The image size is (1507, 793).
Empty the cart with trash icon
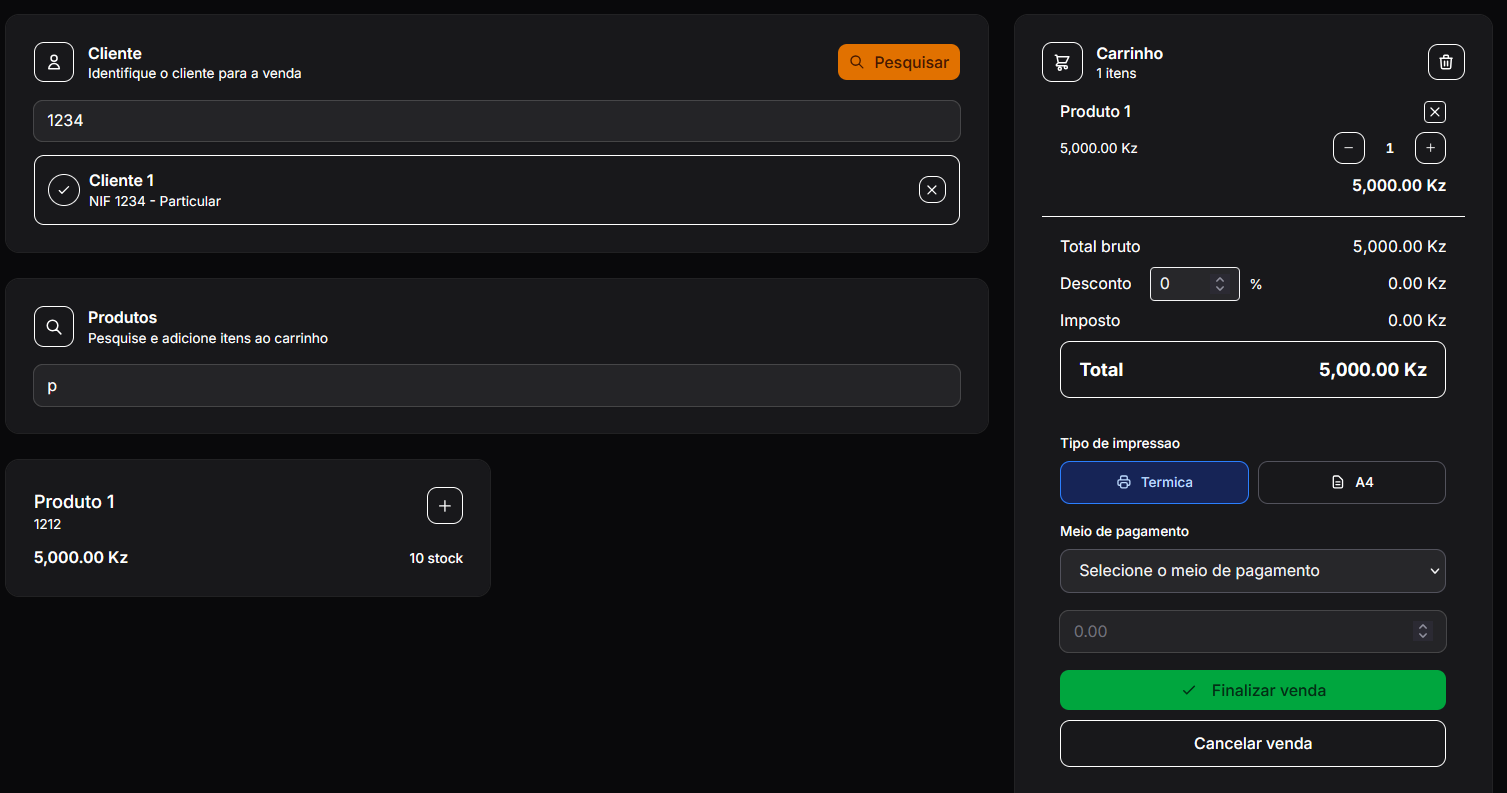point(1446,62)
